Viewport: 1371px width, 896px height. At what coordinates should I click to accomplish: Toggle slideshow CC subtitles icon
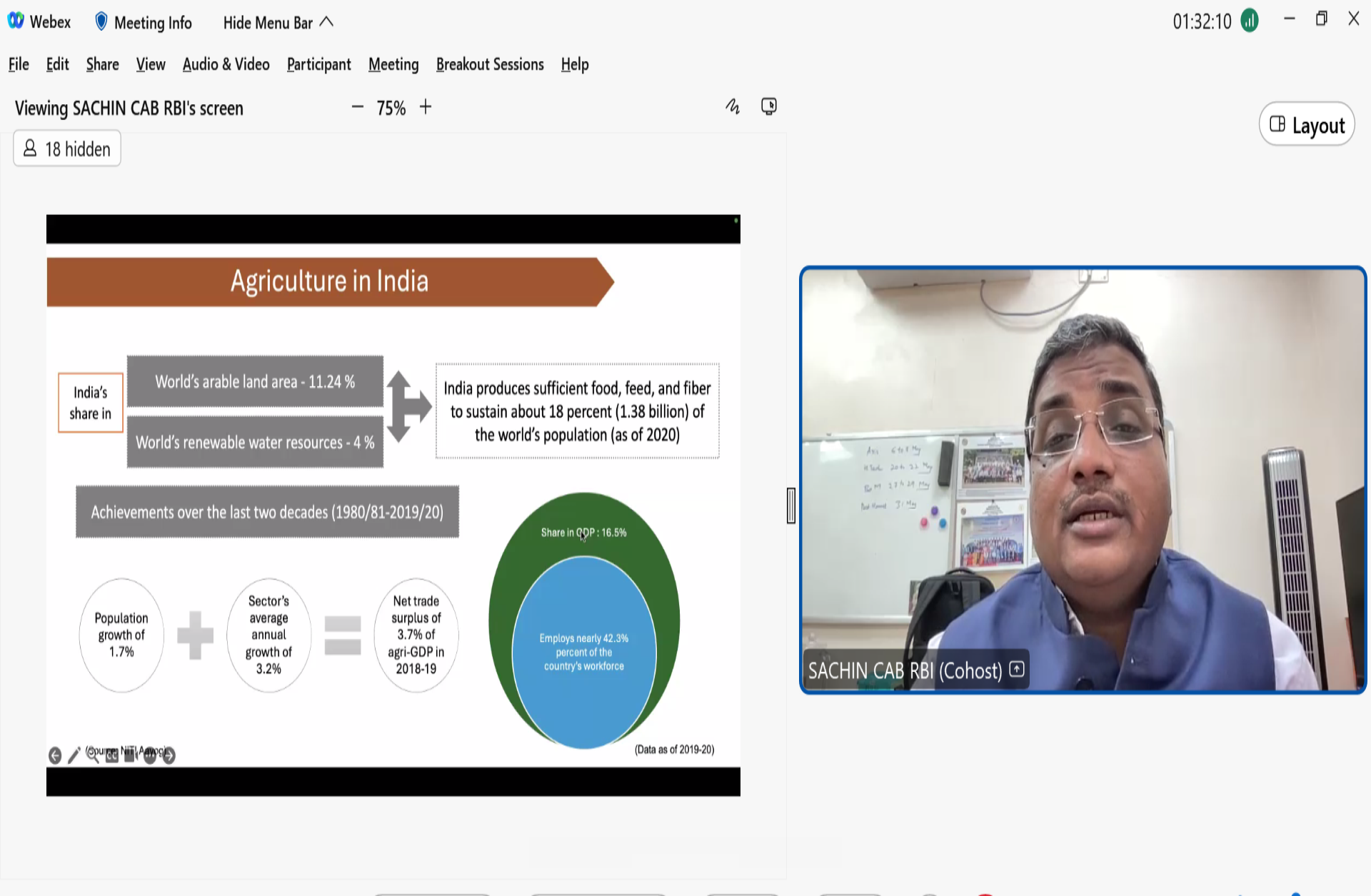tap(112, 756)
